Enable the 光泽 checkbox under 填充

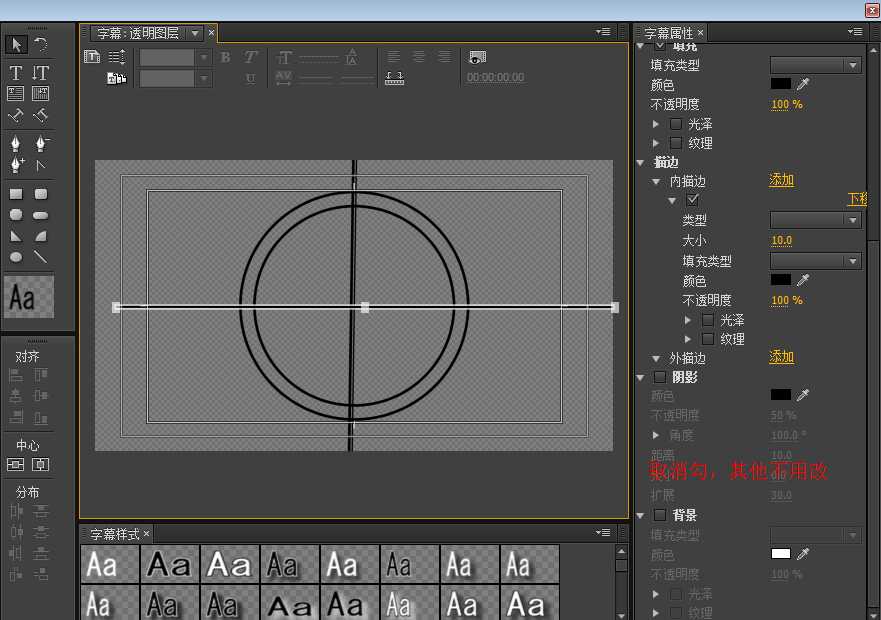pos(676,124)
